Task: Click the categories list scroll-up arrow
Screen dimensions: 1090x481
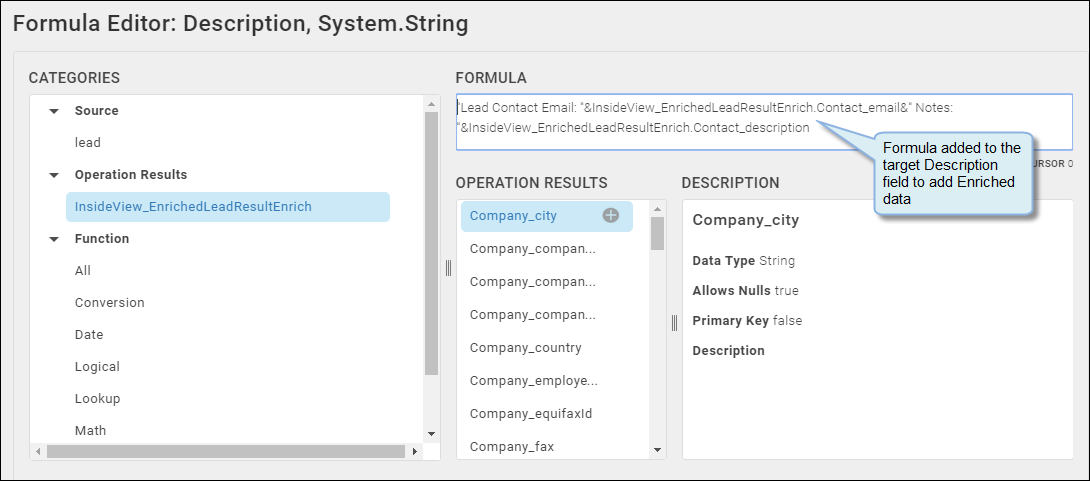Action: [x=431, y=104]
